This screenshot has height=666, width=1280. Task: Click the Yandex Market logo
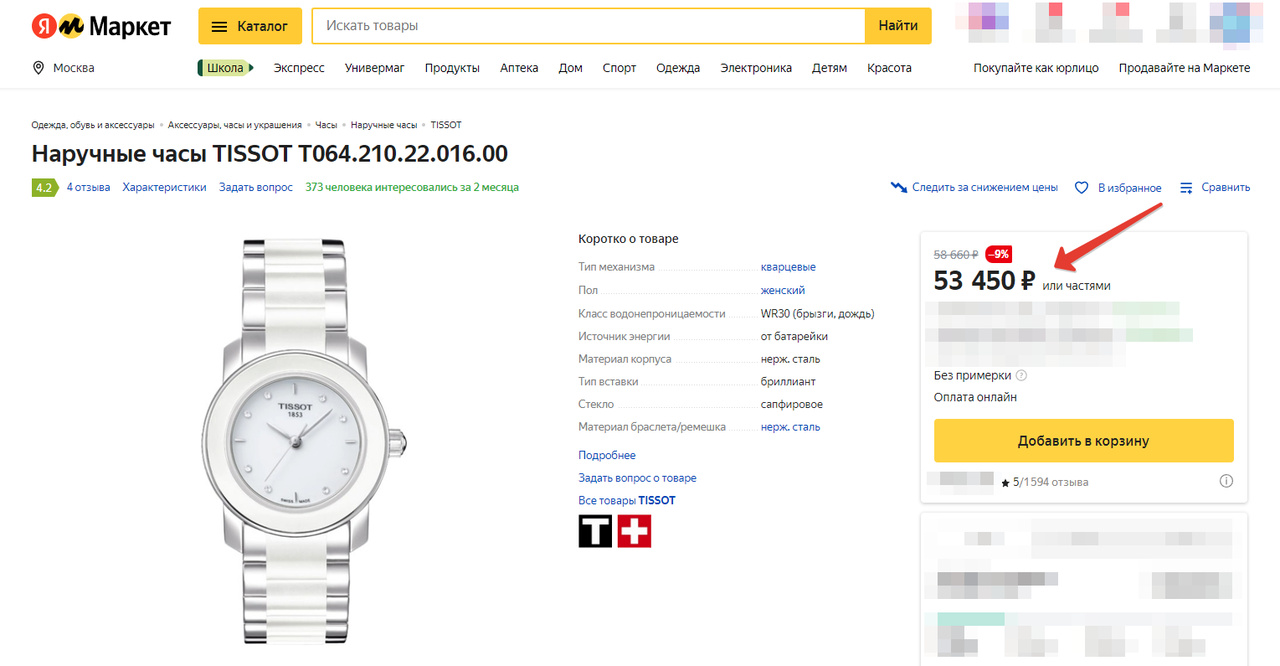coord(100,27)
